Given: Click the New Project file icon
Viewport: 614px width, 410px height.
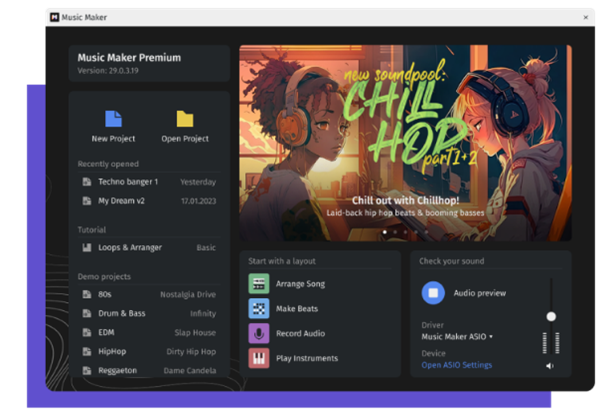Looking at the screenshot, I should 113,119.
